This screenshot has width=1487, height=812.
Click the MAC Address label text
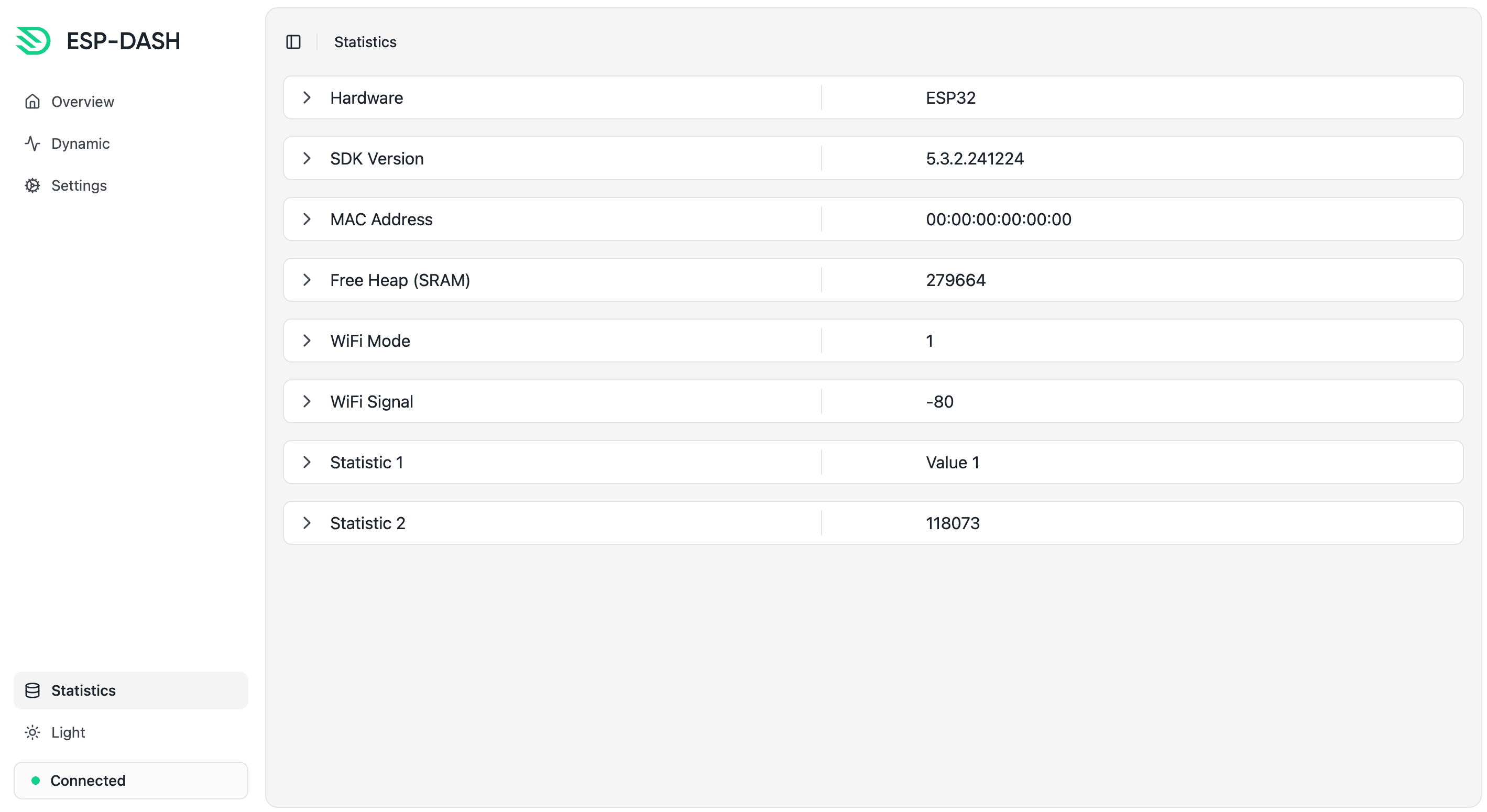[x=381, y=220]
